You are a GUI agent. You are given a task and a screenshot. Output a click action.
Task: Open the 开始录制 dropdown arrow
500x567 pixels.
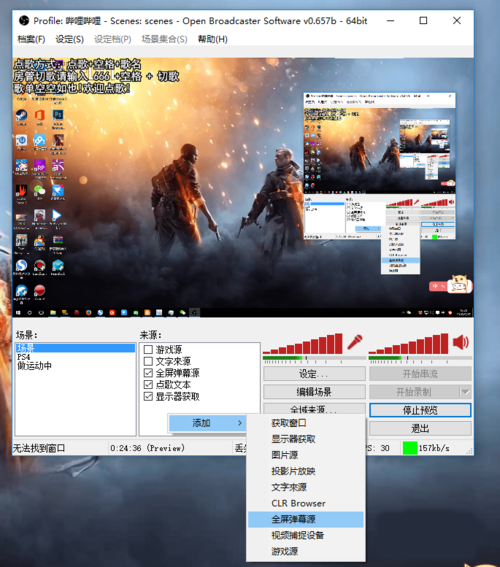point(465,392)
